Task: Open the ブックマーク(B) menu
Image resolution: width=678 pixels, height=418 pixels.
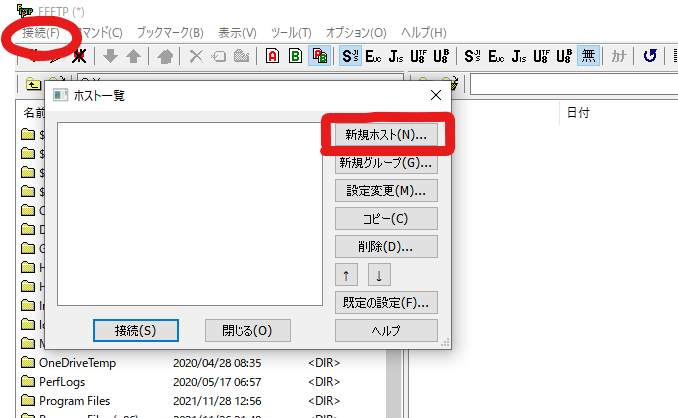Action: pos(170,32)
